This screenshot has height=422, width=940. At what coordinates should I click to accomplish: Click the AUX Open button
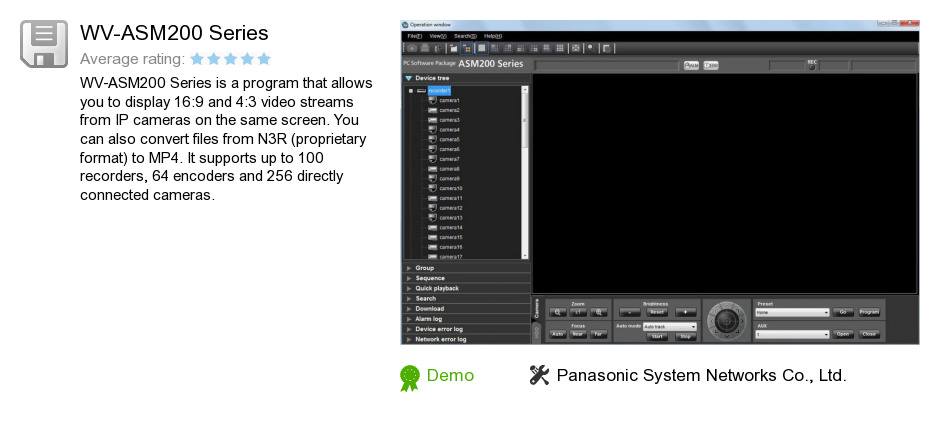tap(843, 334)
